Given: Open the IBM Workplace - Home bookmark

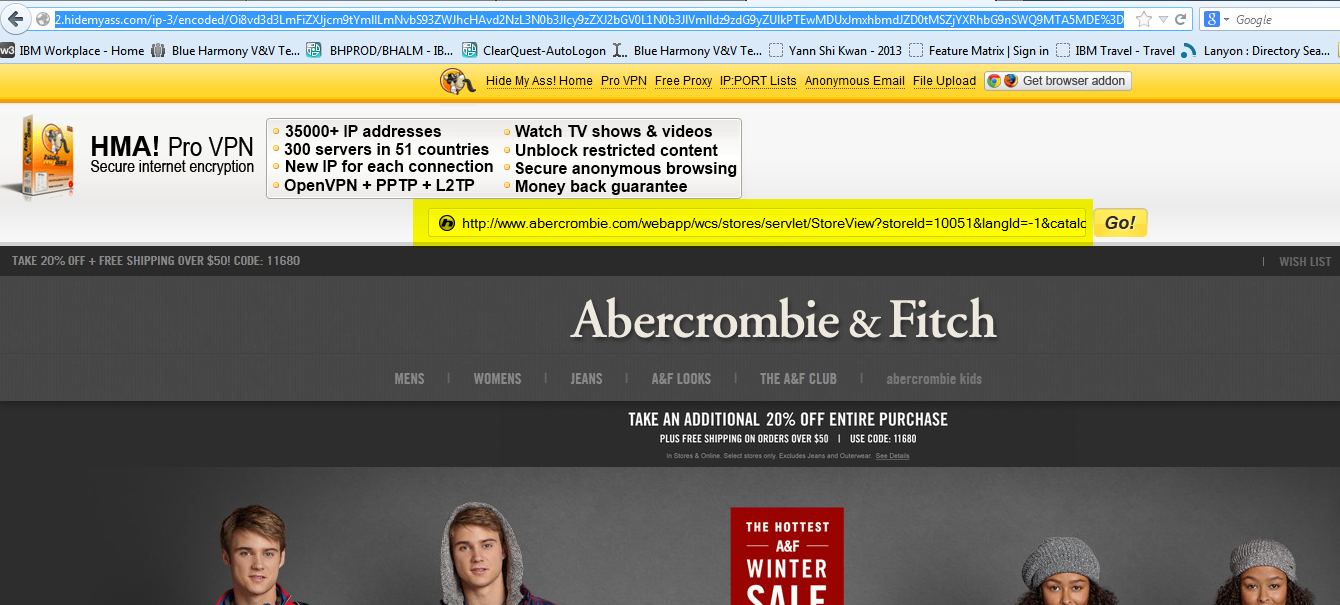Looking at the screenshot, I should (73, 50).
